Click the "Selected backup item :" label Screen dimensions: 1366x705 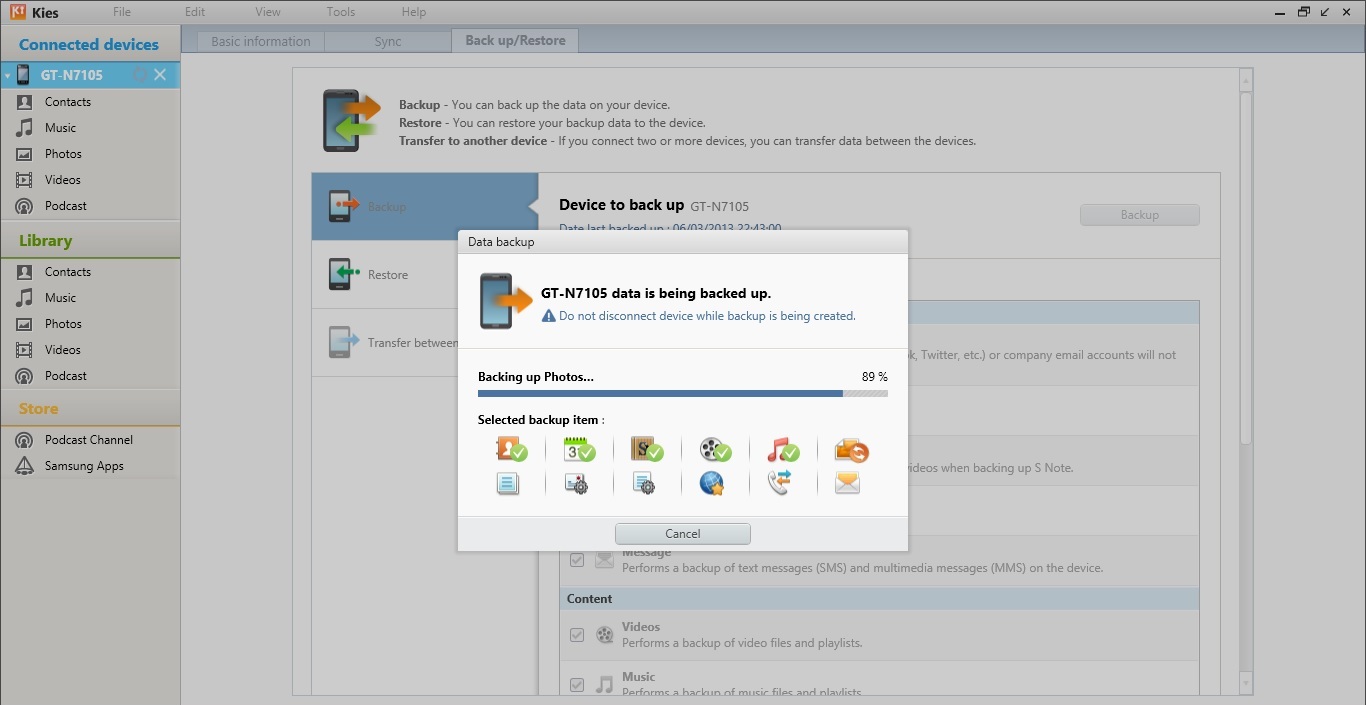click(541, 420)
